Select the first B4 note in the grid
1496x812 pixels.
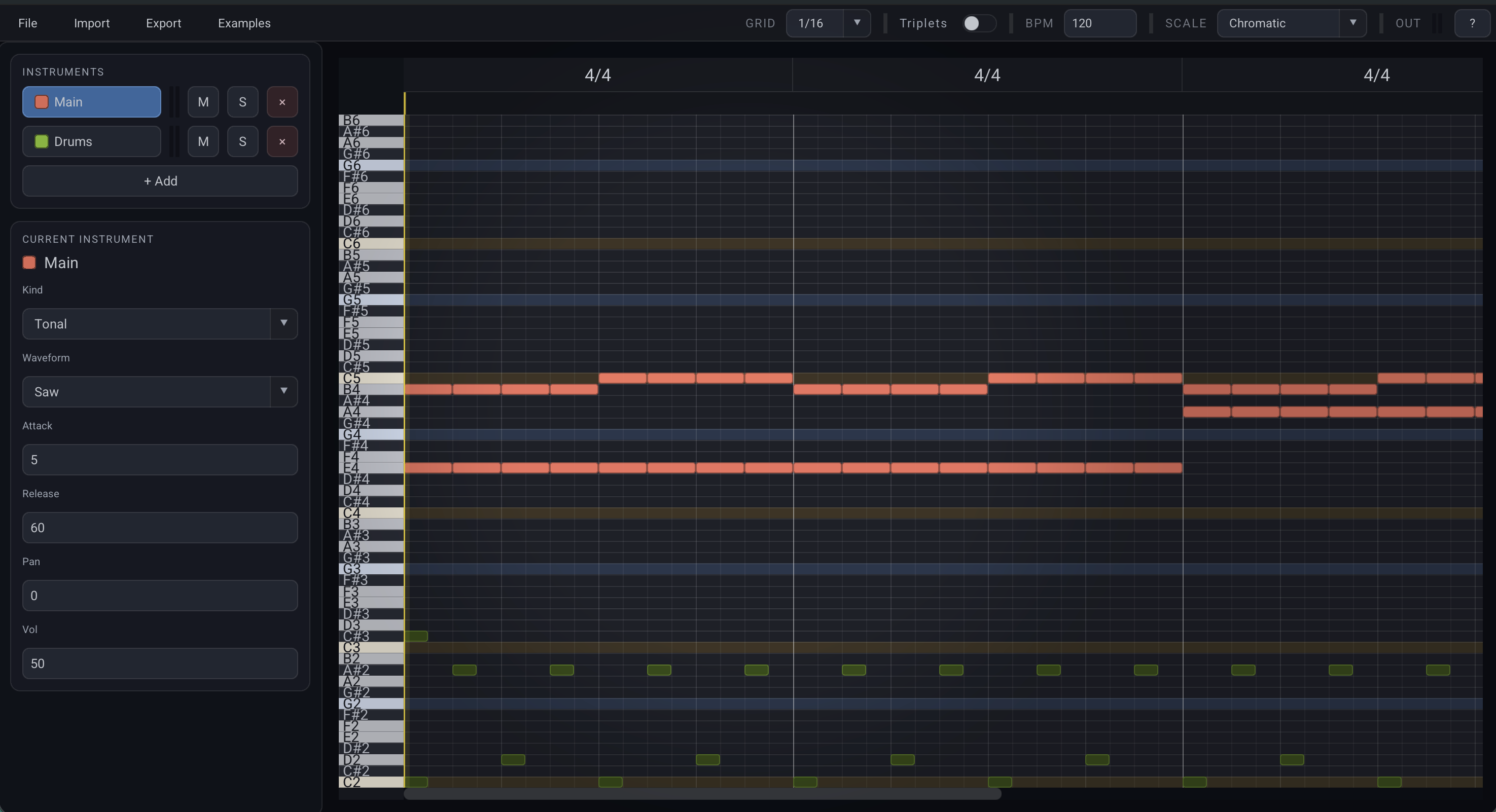[428, 389]
